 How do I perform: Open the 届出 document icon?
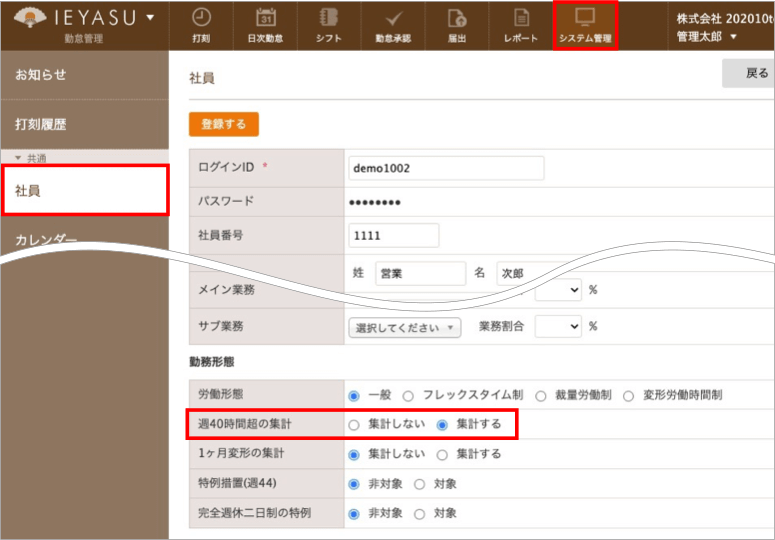click(x=457, y=18)
